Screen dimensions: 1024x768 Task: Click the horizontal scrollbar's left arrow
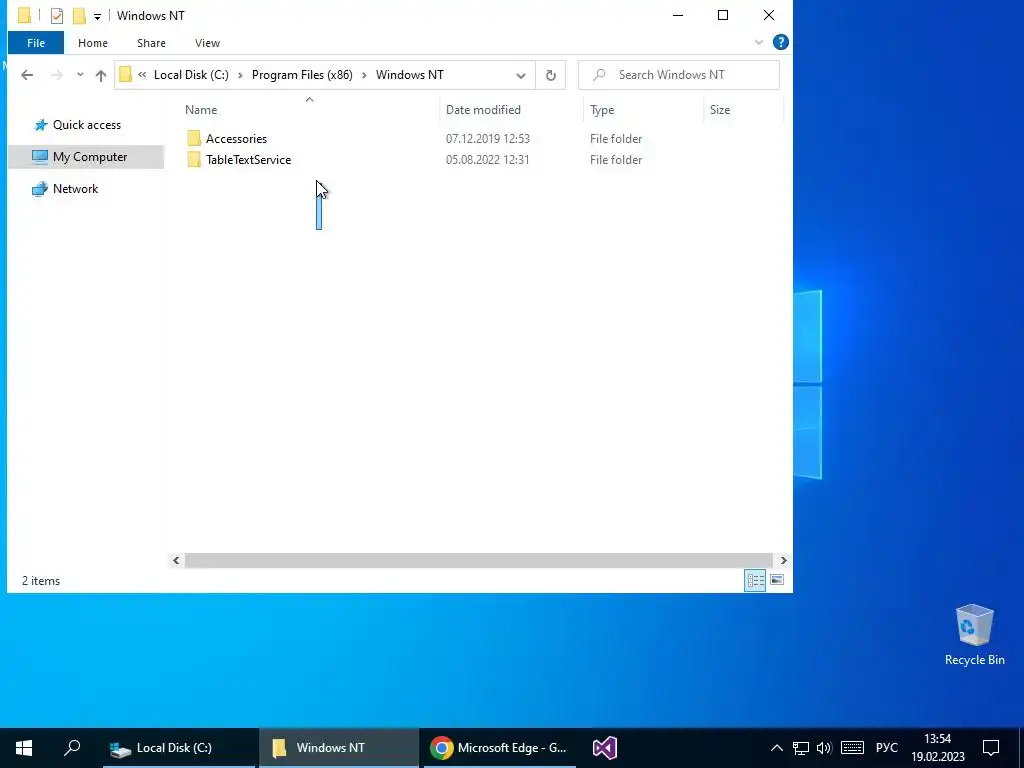176,560
